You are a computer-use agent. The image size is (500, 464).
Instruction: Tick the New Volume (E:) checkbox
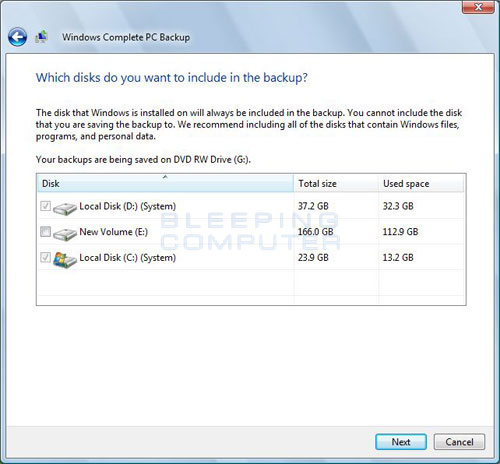[45, 231]
